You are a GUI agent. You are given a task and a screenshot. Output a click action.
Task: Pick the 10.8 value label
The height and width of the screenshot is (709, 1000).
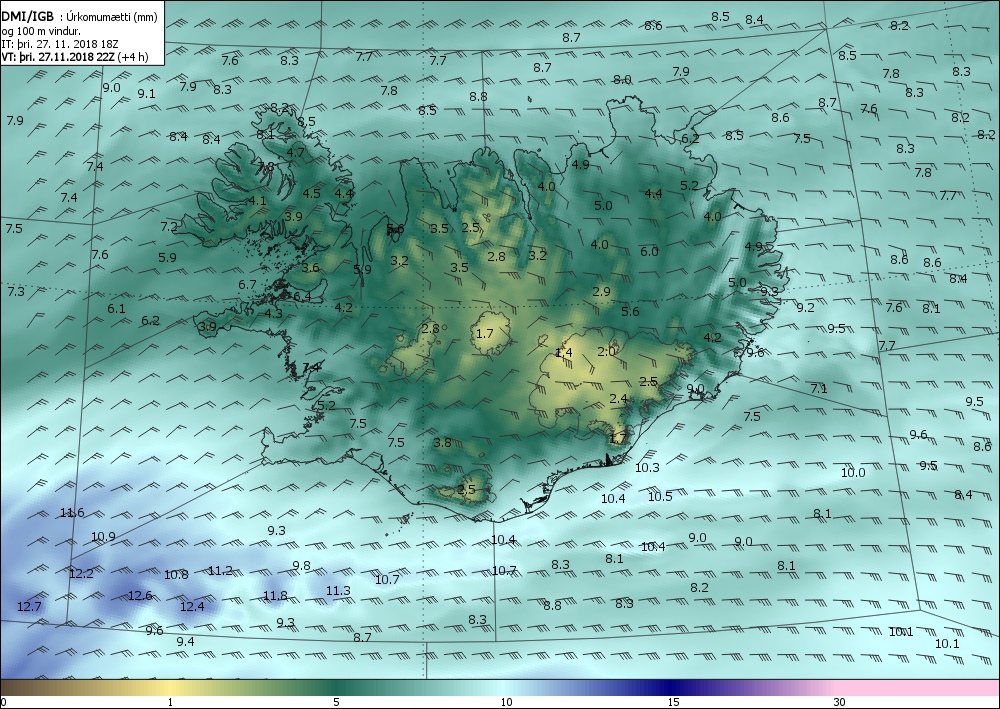pyautogui.click(x=176, y=574)
